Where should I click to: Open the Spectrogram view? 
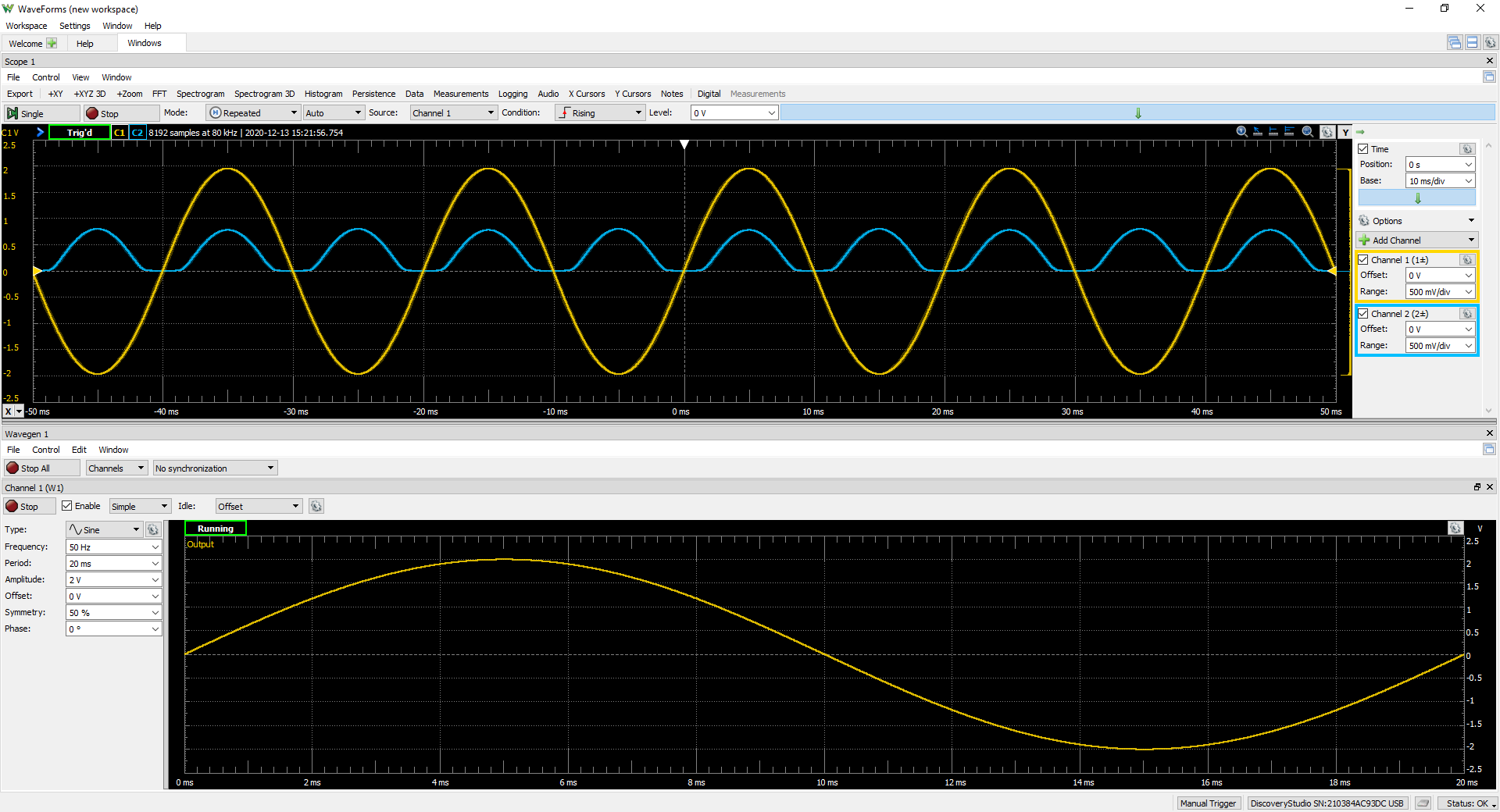(x=200, y=94)
